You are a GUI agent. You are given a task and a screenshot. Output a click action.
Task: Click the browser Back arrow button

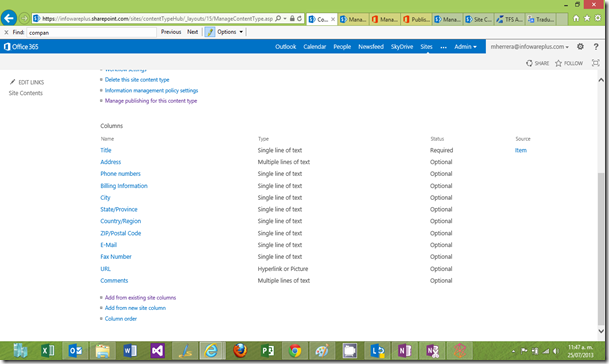9,18
